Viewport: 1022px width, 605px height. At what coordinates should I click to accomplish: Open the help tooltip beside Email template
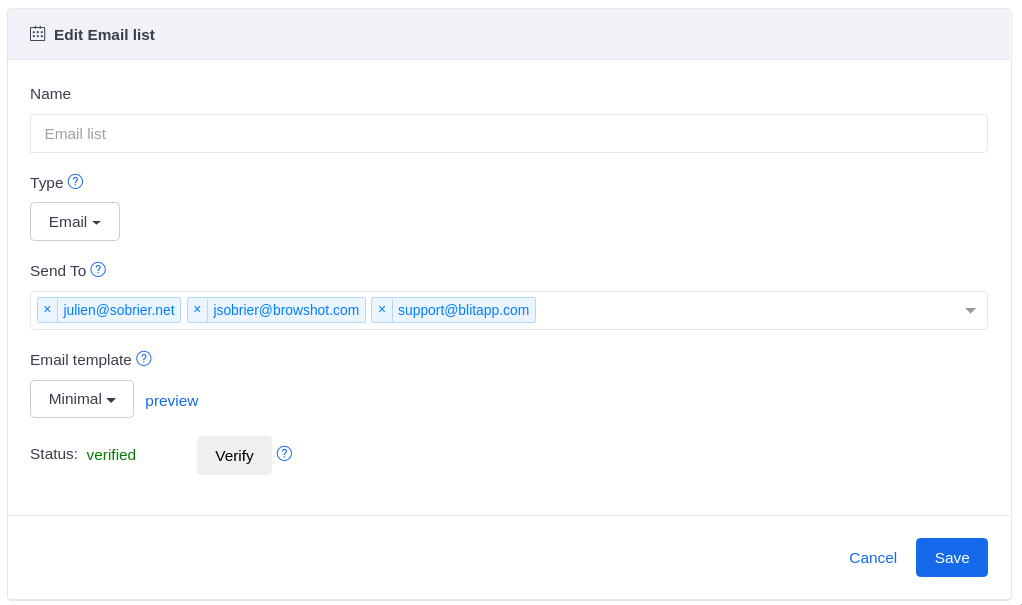[x=143, y=358]
